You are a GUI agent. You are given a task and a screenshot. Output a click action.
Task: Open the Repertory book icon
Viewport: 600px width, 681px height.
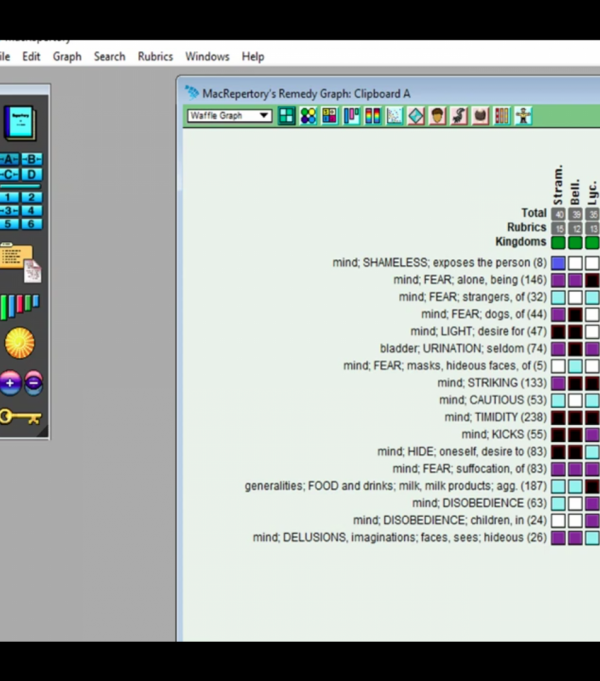click(20, 123)
